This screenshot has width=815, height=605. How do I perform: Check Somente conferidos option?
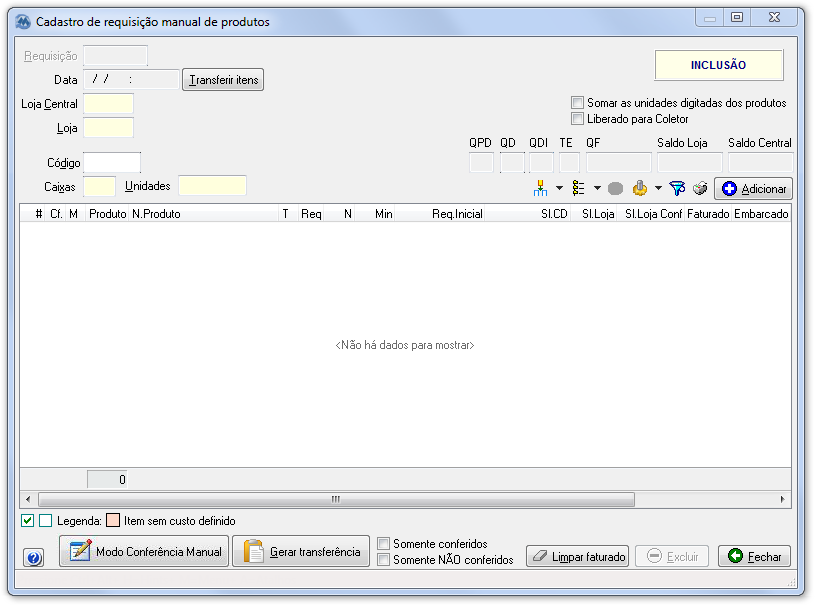[384, 544]
